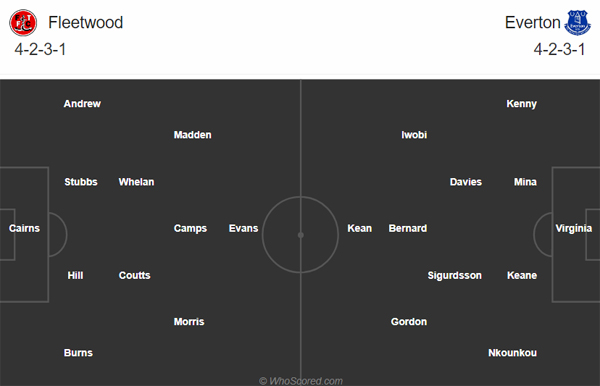Open the Fleetwood team name link

point(85,22)
